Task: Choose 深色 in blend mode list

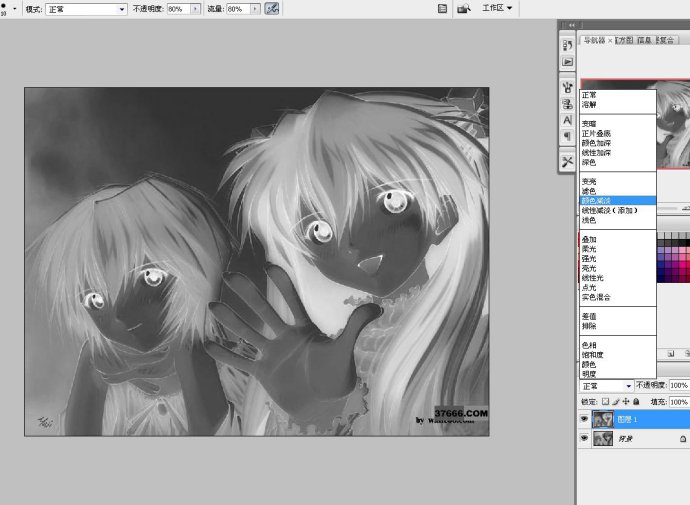Action: (x=617, y=162)
